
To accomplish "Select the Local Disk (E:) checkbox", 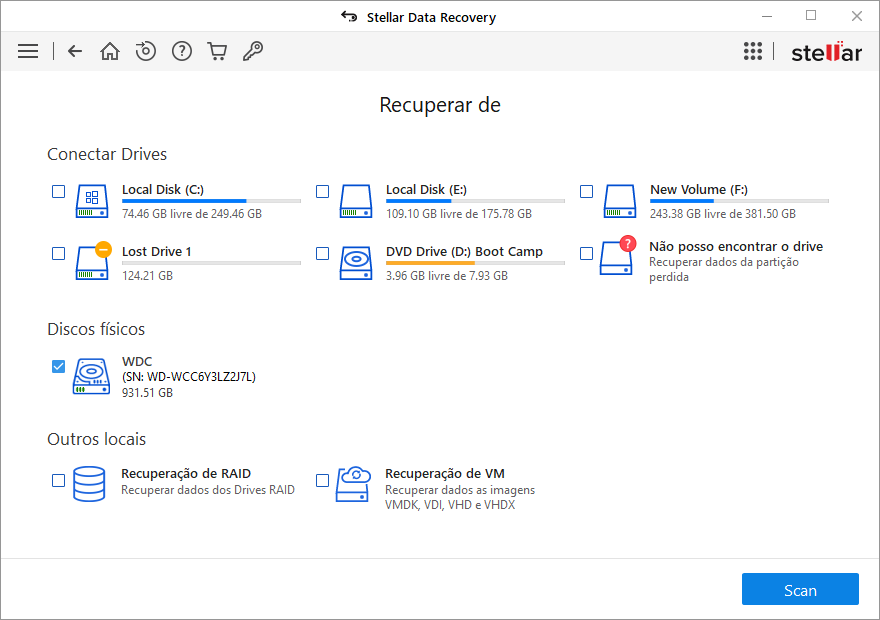I will pyautogui.click(x=323, y=191).
